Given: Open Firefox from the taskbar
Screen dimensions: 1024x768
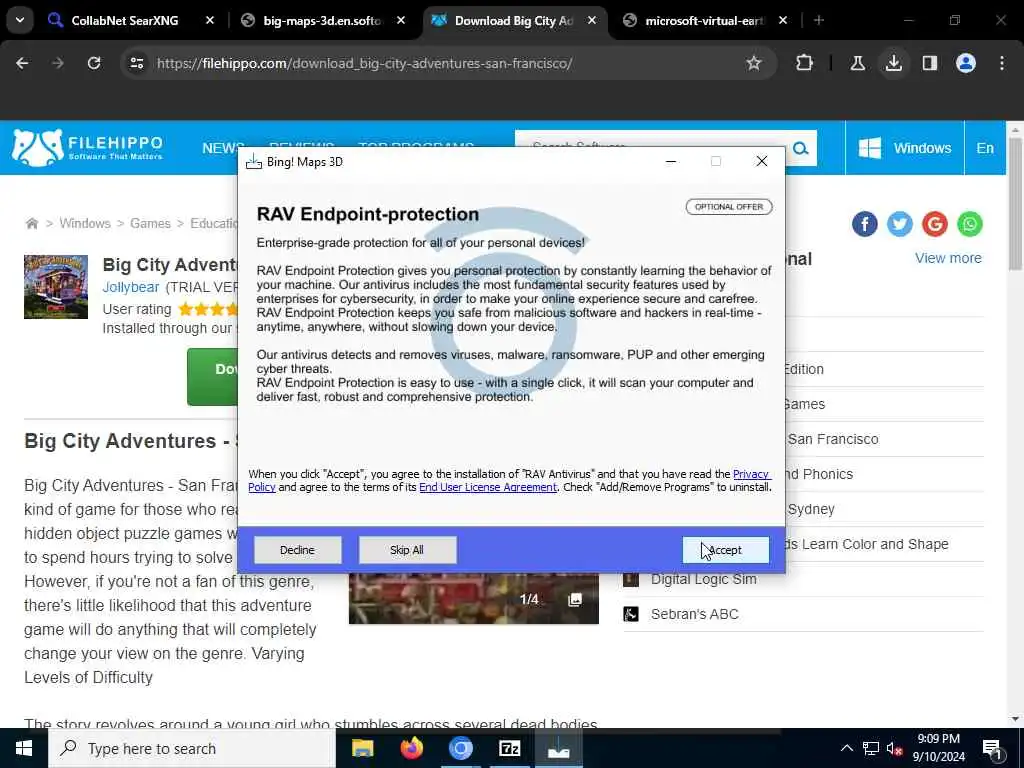Looking at the screenshot, I should click(411, 748).
